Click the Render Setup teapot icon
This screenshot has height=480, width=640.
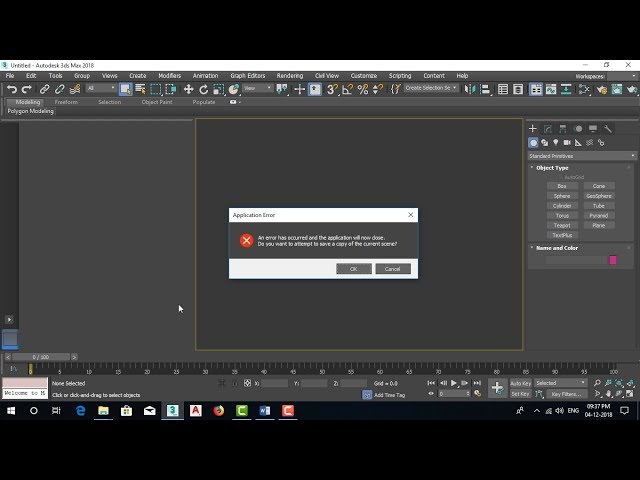tap(601, 89)
